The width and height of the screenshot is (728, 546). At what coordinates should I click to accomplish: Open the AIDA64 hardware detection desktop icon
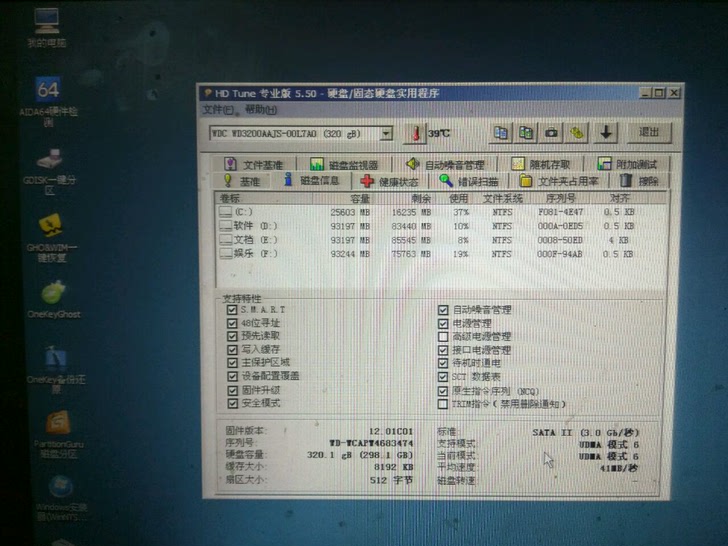(x=48, y=101)
